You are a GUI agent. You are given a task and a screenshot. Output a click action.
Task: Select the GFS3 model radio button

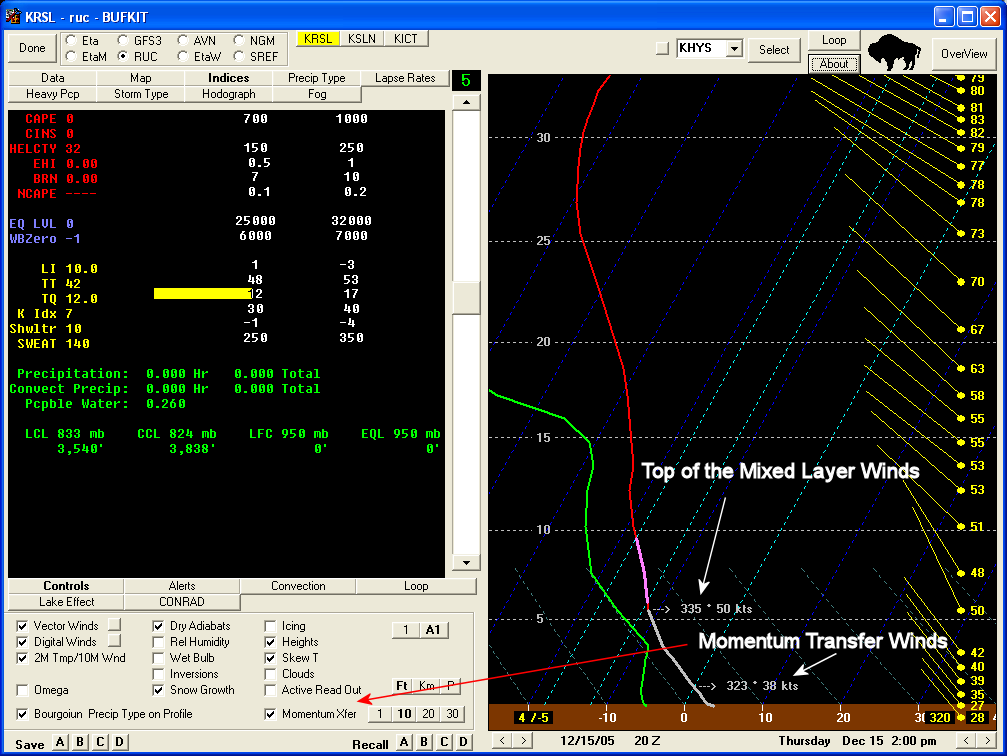pyautogui.click(x=123, y=40)
